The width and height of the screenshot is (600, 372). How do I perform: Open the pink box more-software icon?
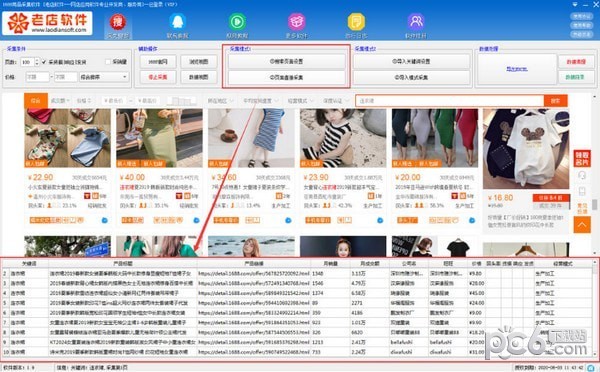(x=297, y=22)
